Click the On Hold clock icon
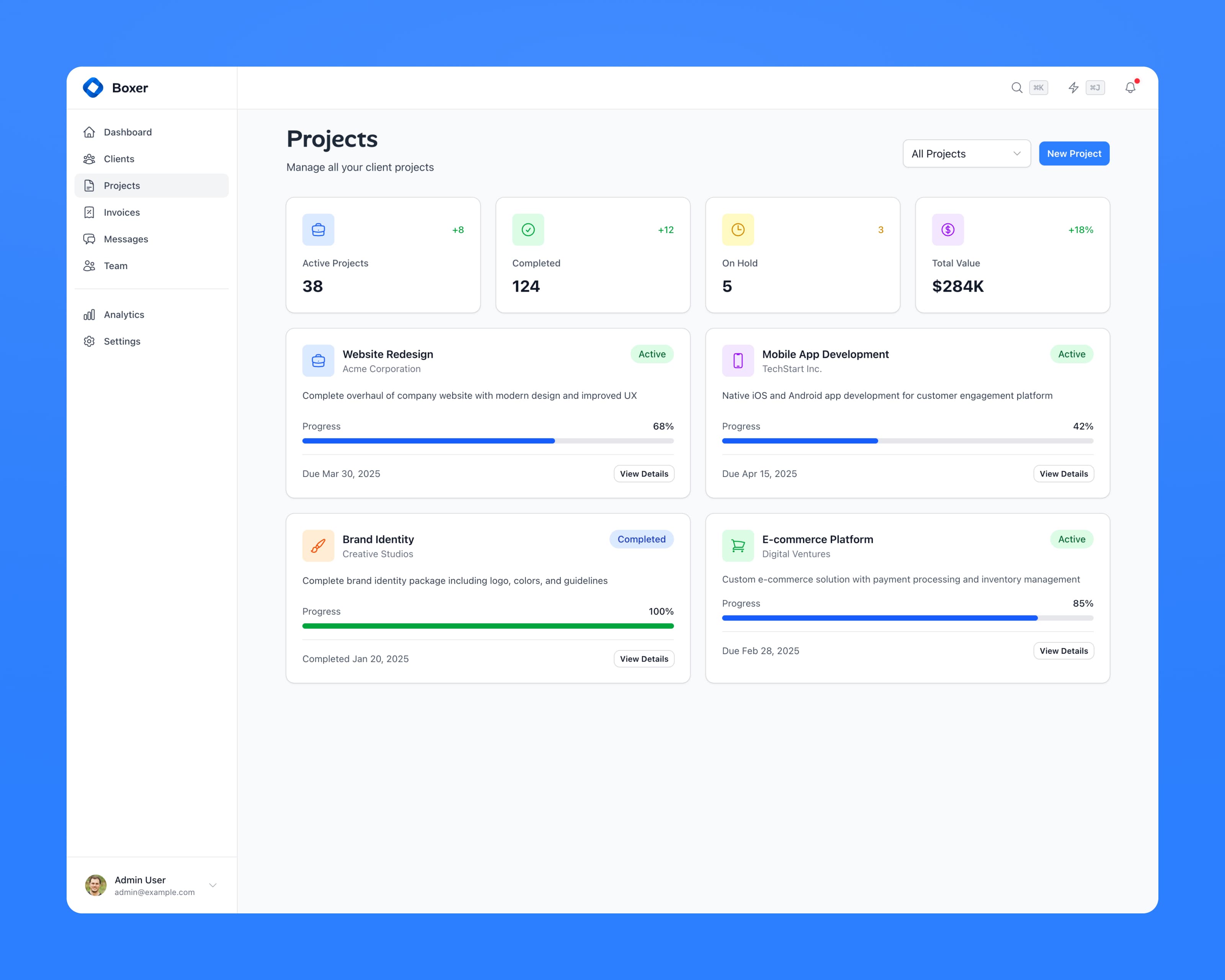The height and width of the screenshot is (980, 1225). [x=738, y=230]
